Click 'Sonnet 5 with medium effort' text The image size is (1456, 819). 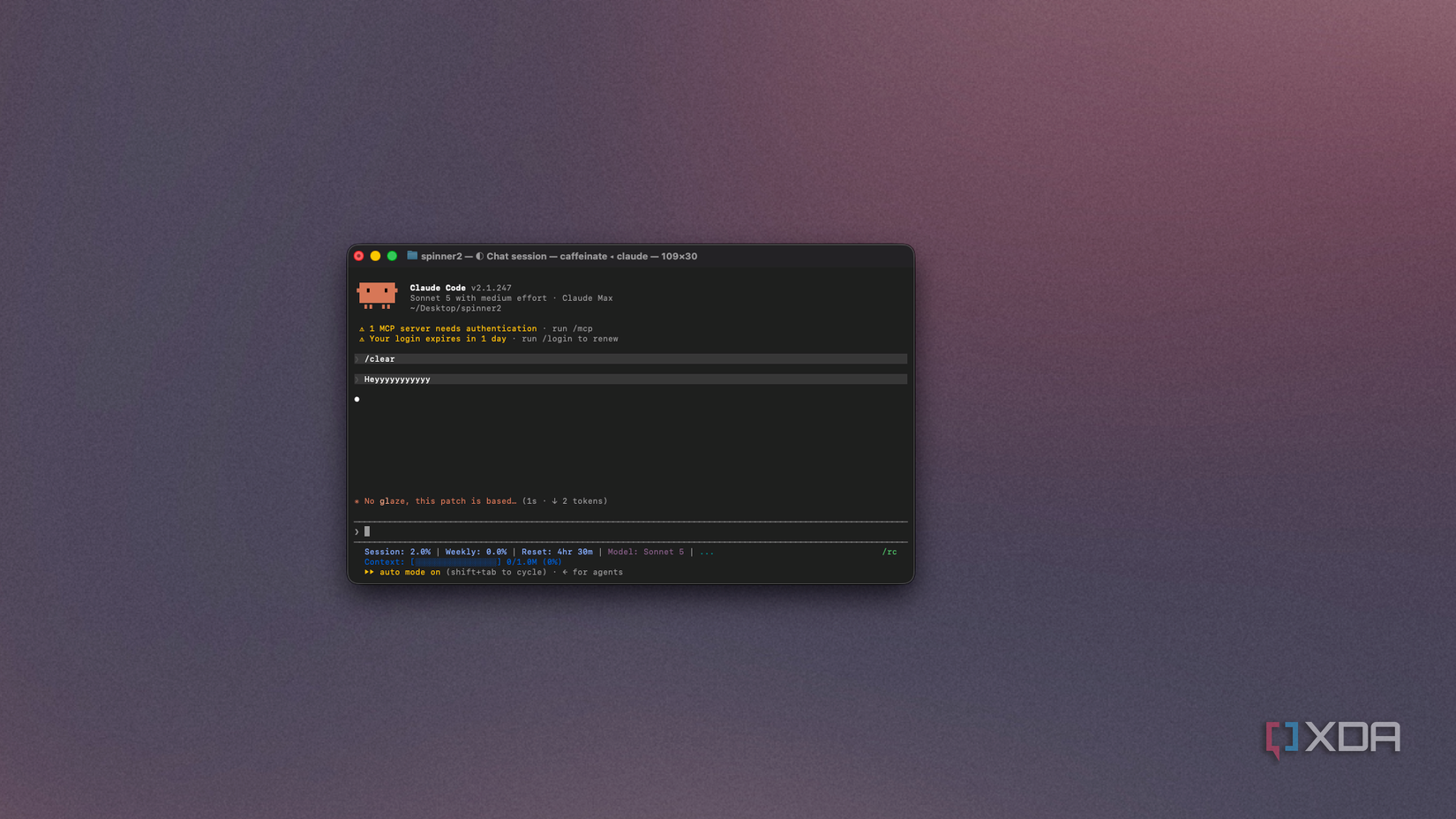478,298
